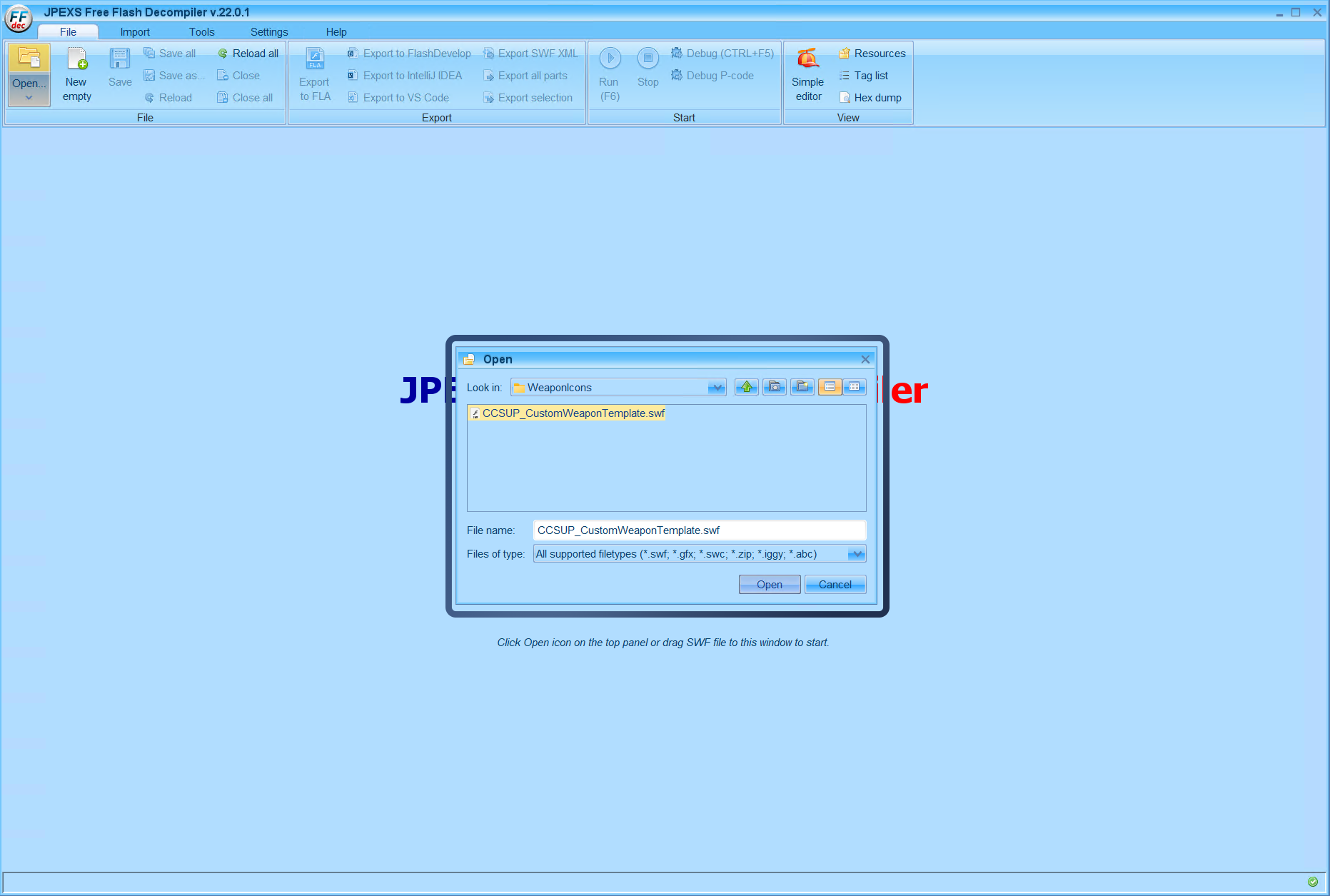Click the Up One Level folder icon
The width and height of the screenshot is (1330, 896).
coord(746,387)
